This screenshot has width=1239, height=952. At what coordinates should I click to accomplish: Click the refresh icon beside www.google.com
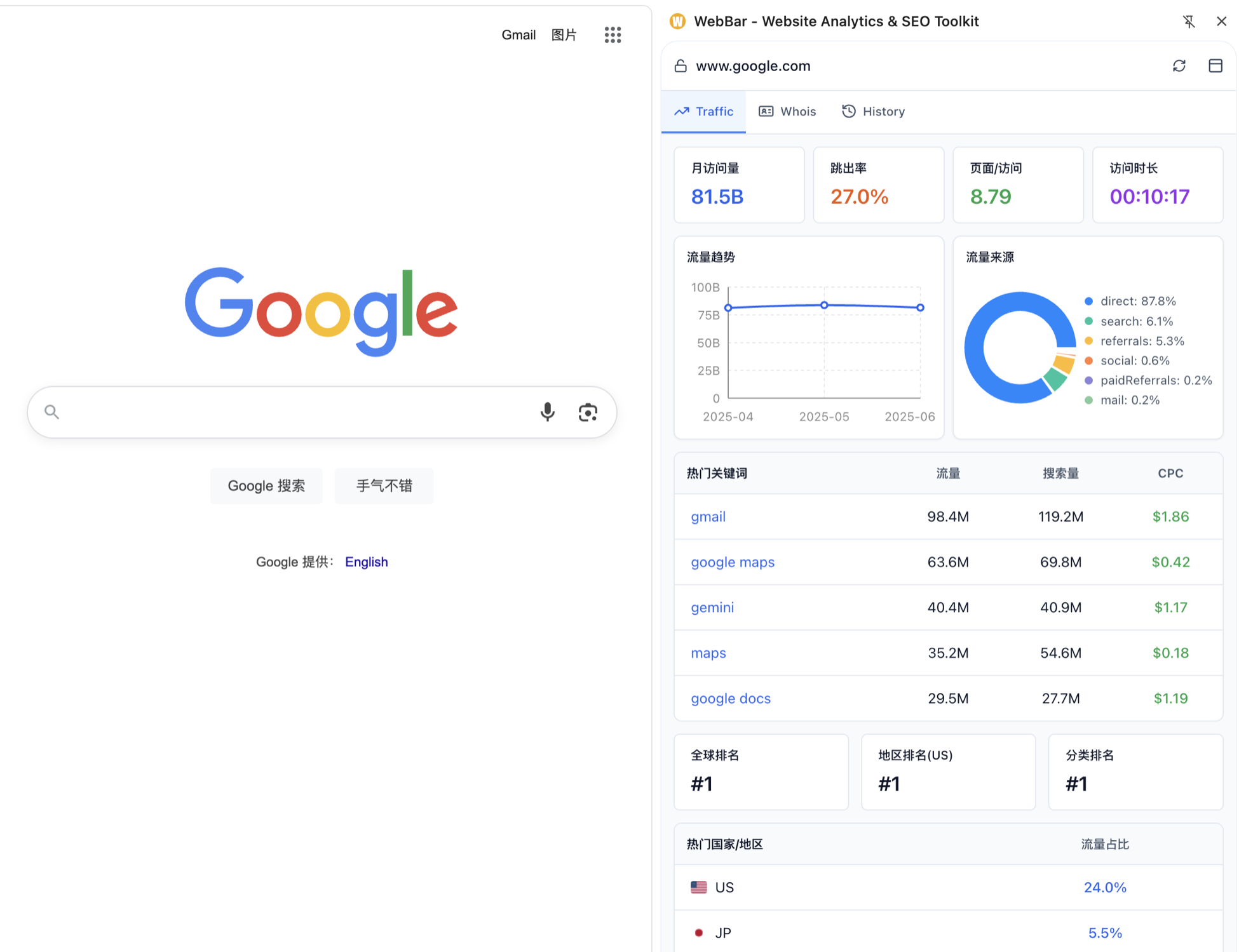pos(1179,66)
